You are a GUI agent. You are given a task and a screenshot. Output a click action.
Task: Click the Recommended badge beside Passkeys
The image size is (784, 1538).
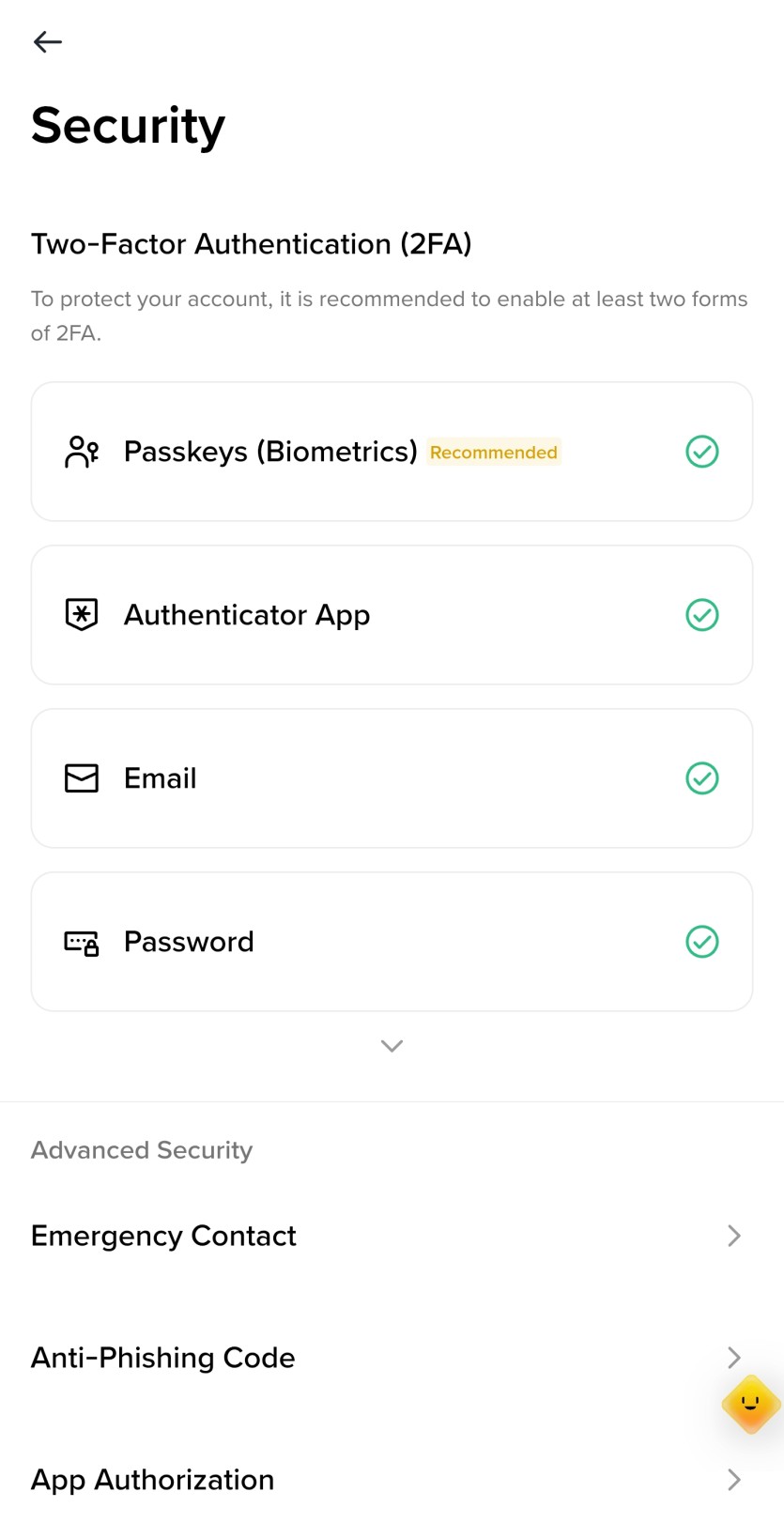tap(494, 453)
